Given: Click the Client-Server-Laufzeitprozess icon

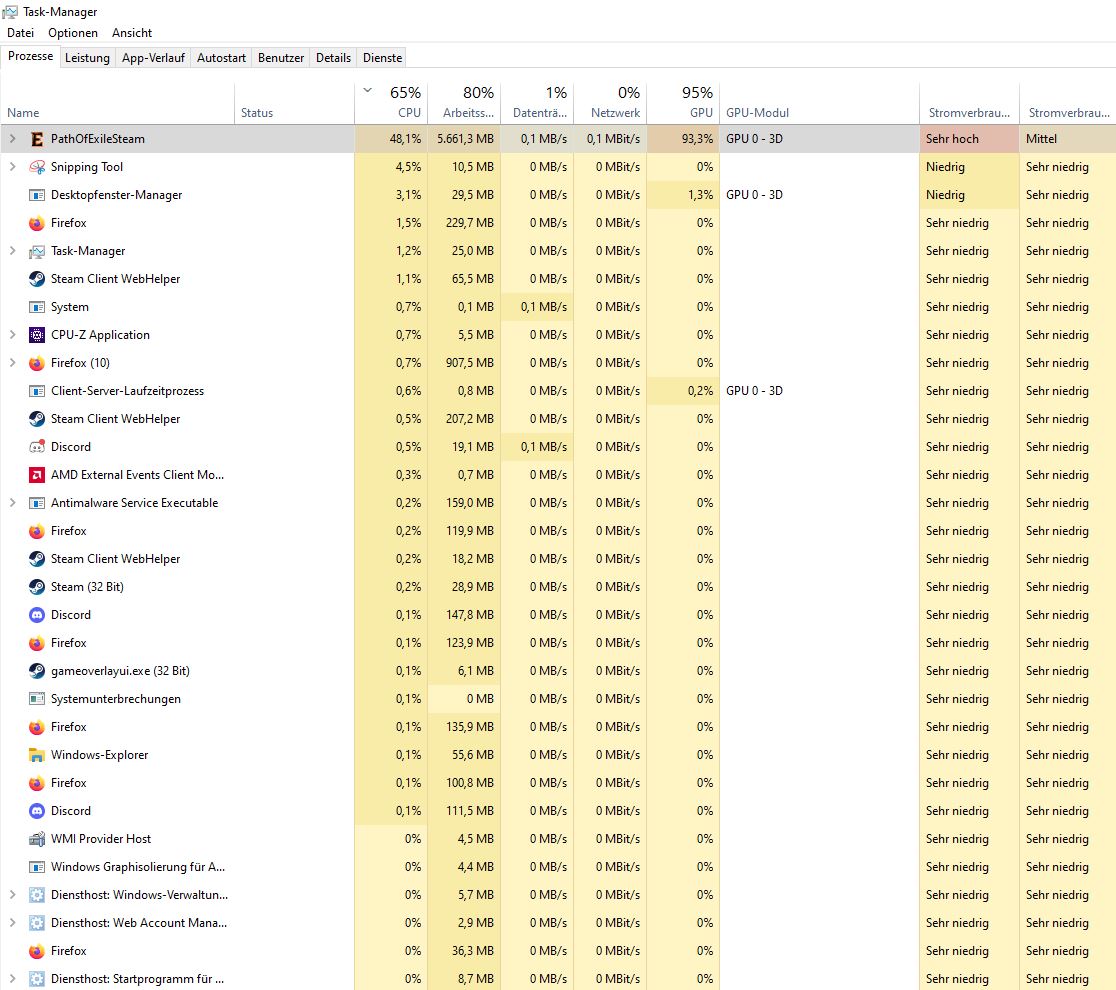Looking at the screenshot, I should [37, 391].
